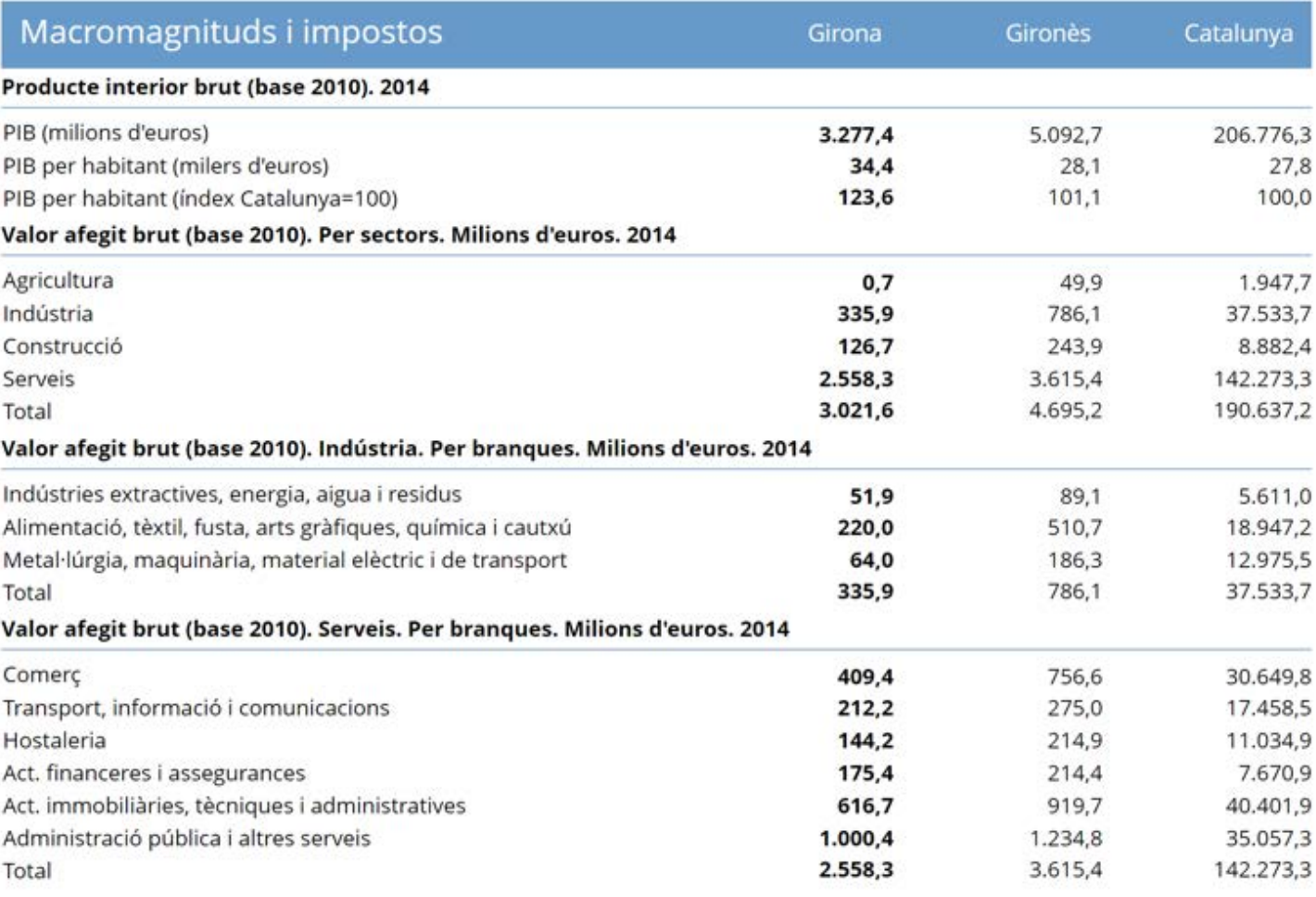Image resolution: width=1316 pixels, height=897 pixels.
Task: Click the Producte interior brut section heading
Action: coord(216,87)
